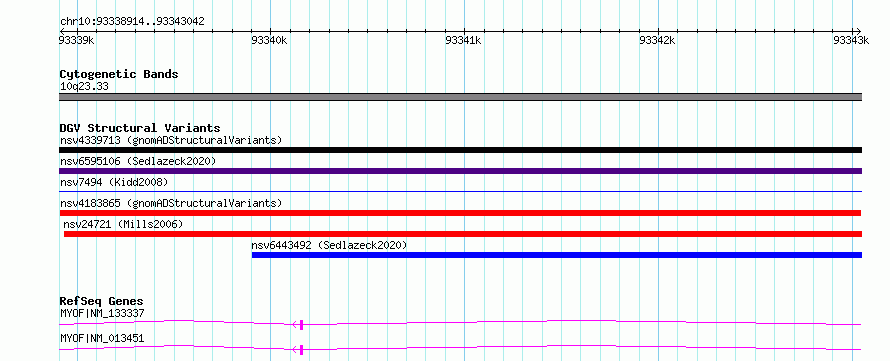Click the DGV Structural Variants track title
The width and height of the screenshot is (890, 361).
click(140, 128)
